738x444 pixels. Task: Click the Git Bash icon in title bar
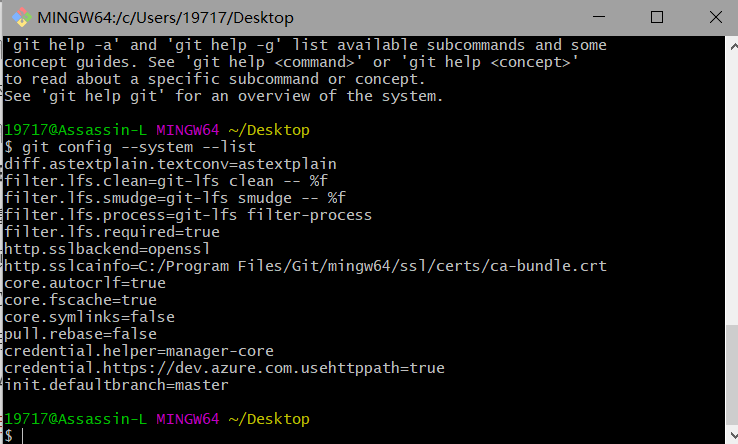pyautogui.click(x=17, y=17)
